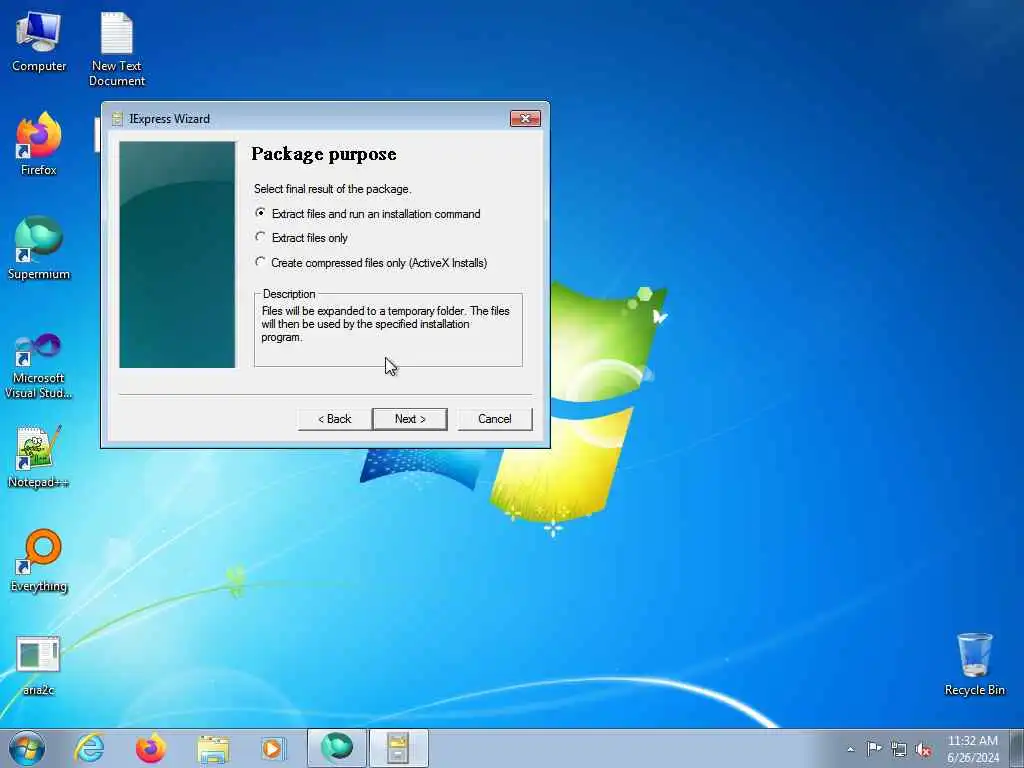Return to previous wizard page with Back
1024x768 pixels.
[334, 419]
